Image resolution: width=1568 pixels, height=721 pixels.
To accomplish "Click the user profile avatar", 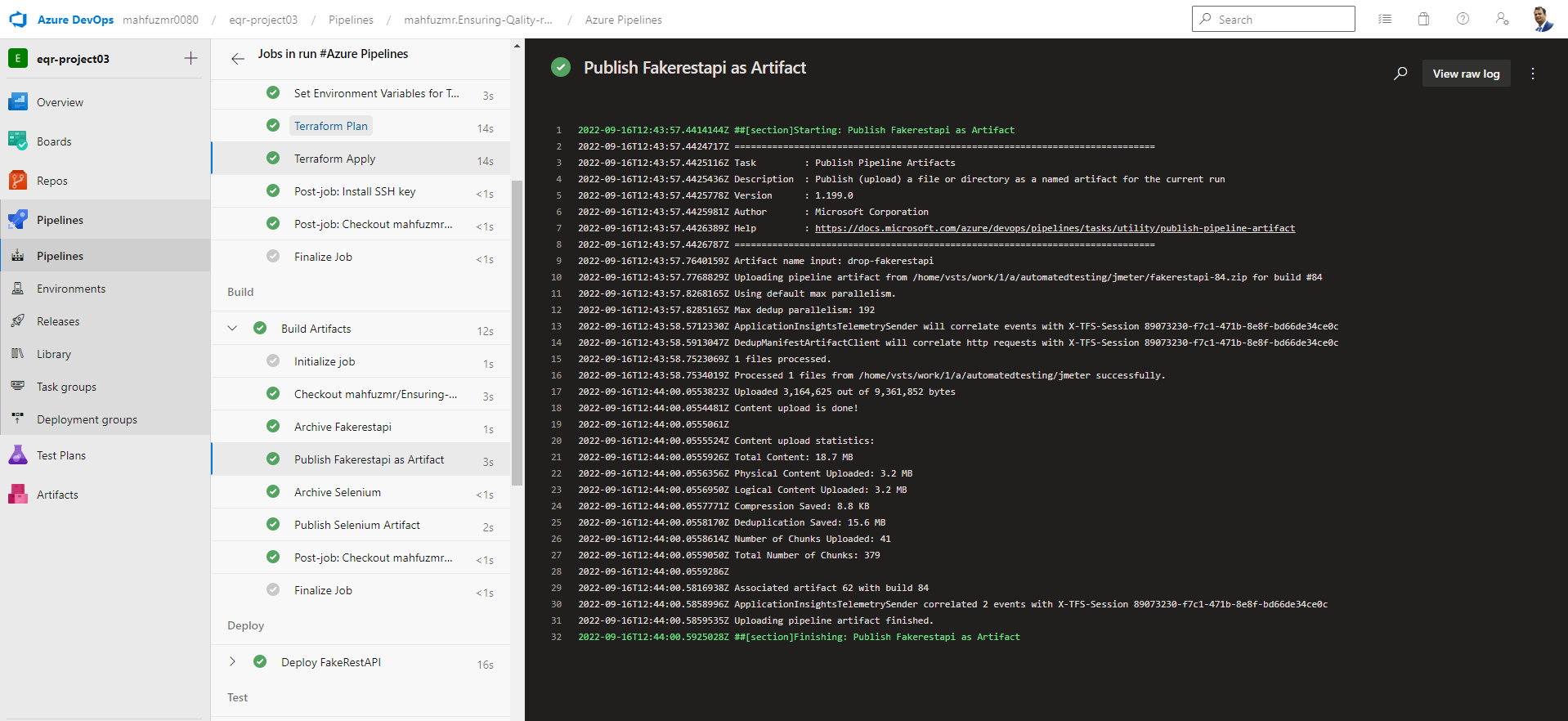I will (1542, 19).
